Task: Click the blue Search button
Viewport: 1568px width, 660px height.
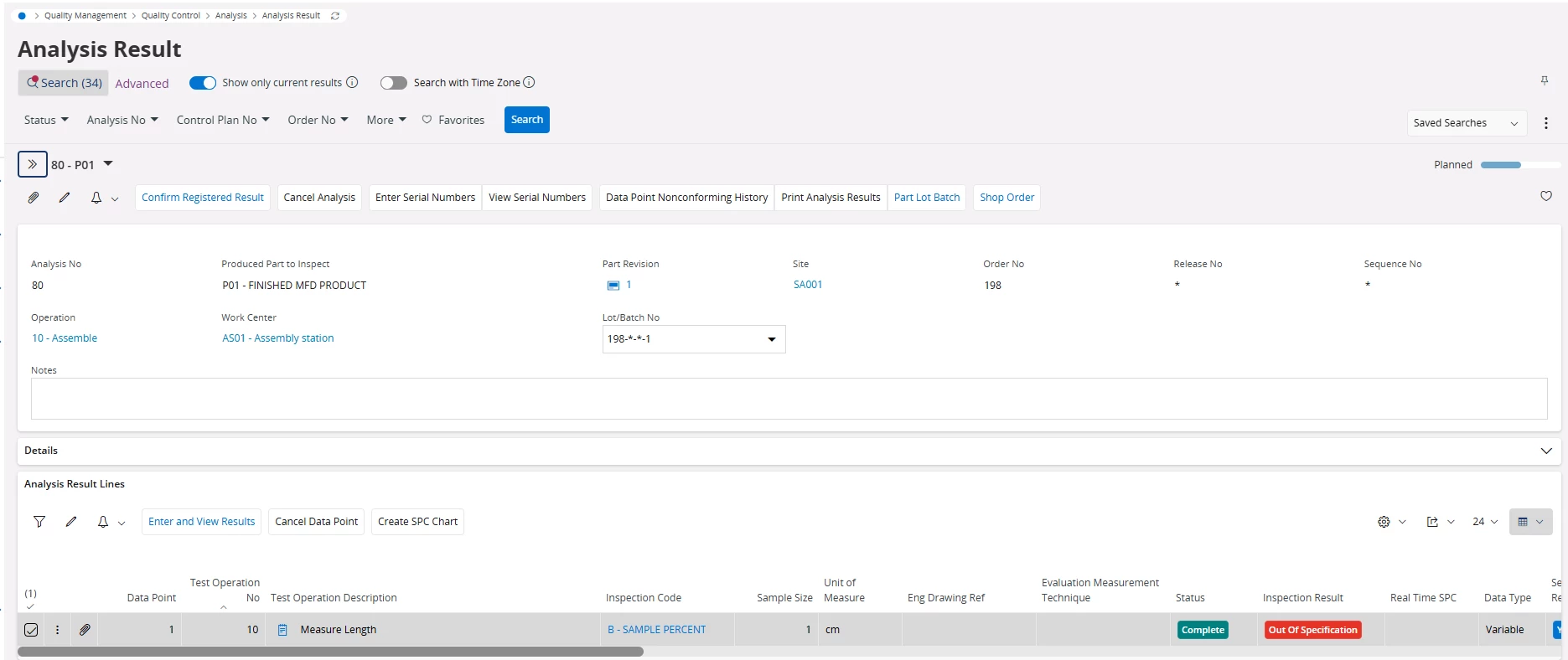Action: [527, 120]
